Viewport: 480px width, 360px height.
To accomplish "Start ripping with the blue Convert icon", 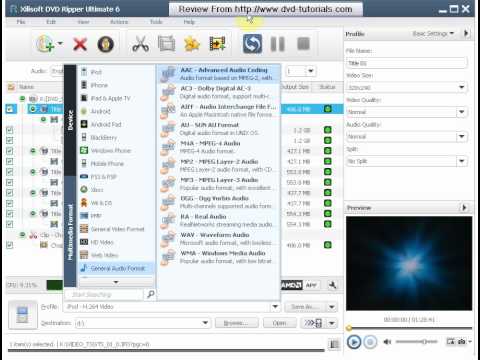I will tap(252, 44).
